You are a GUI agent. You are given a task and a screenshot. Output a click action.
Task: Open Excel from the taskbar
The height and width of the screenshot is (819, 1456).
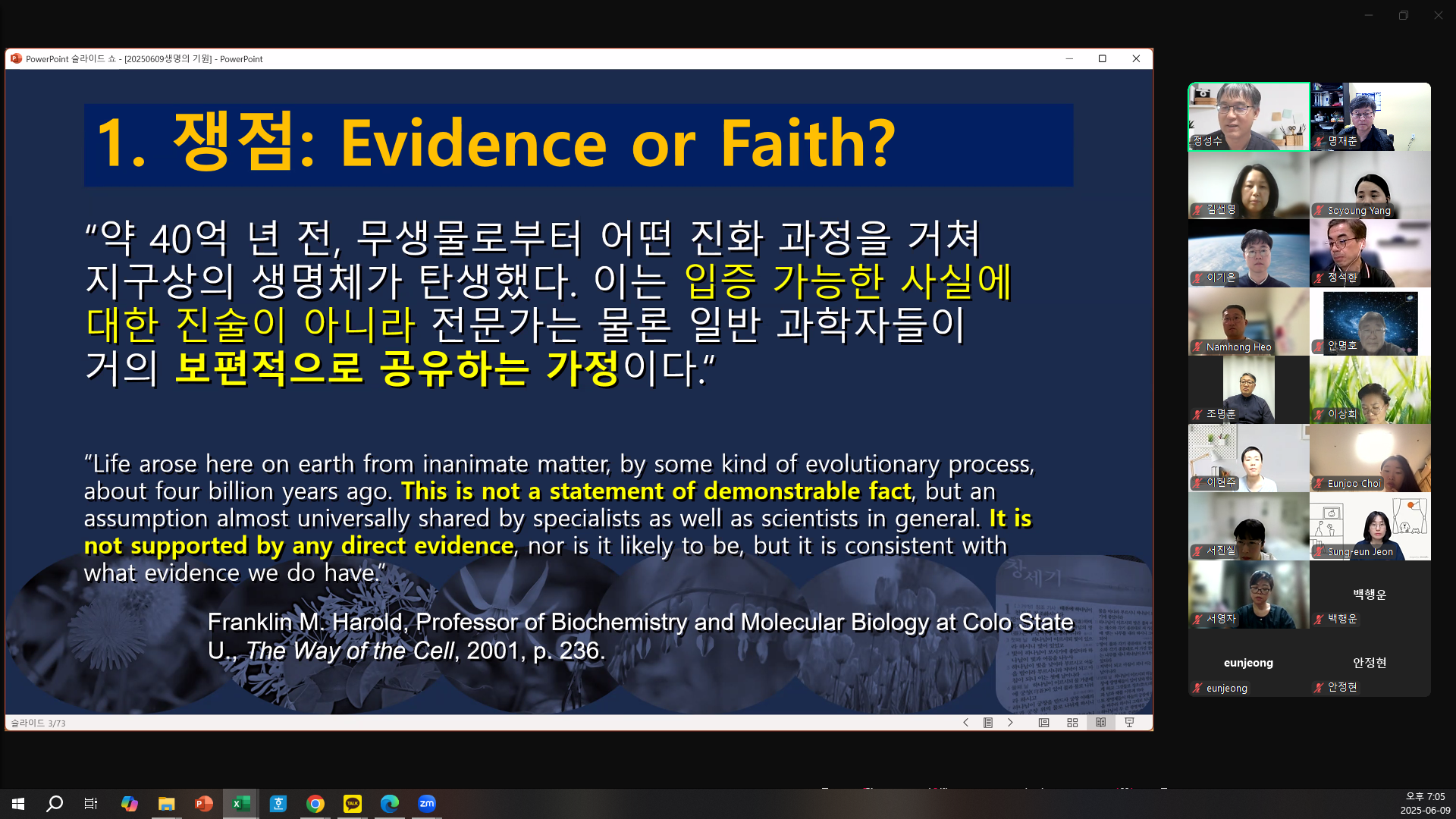coord(241,804)
